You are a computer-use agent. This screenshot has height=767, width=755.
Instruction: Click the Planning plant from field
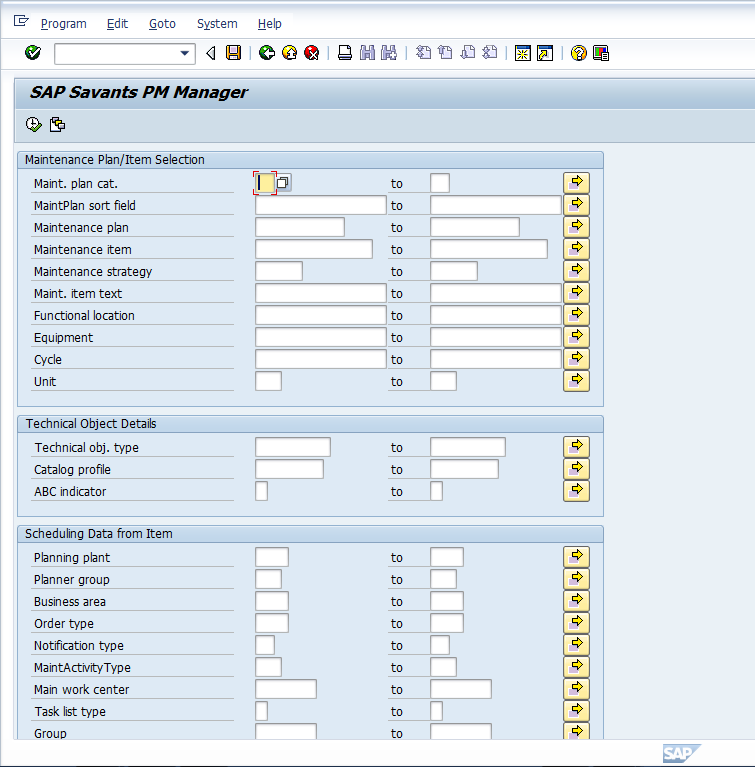[272, 557]
